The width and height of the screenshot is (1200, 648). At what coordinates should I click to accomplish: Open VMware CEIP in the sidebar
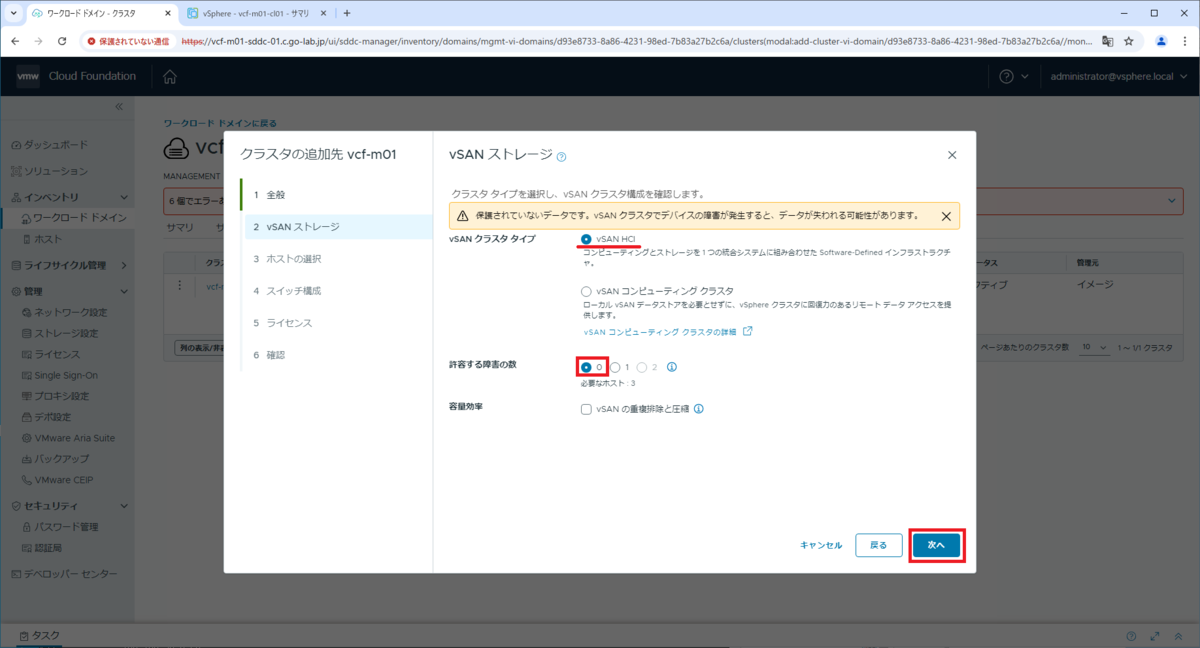(60, 480)
